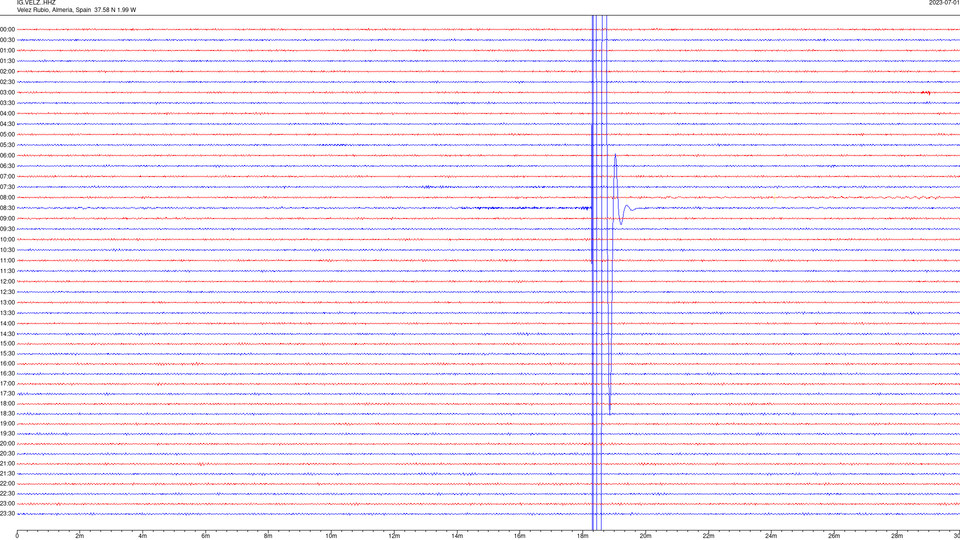Select the 04:30 time label
This screenshot has width=960, height=540.
click(7, 124)
